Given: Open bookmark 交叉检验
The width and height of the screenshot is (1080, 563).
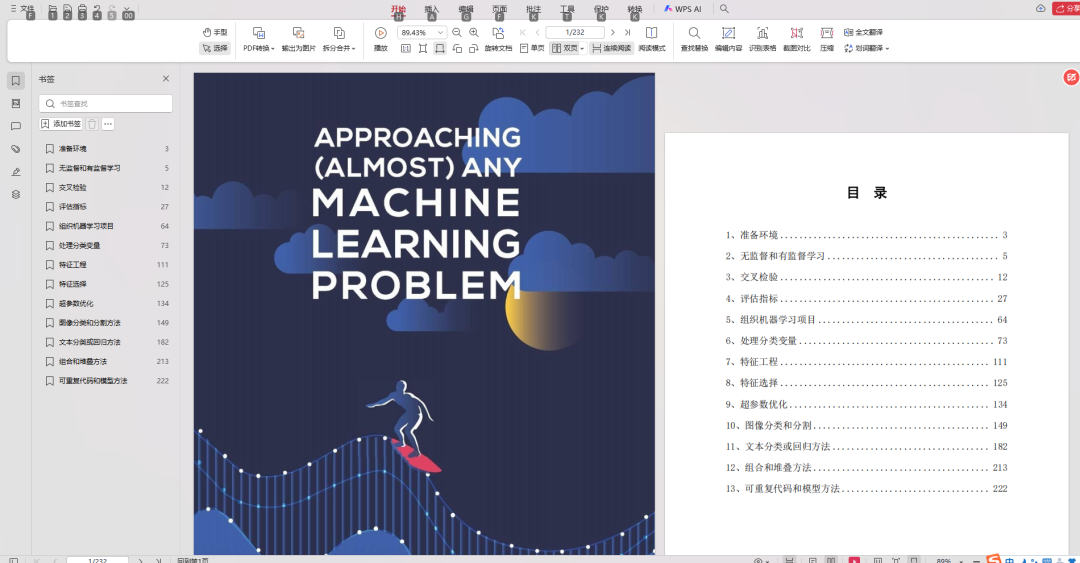Looking at the screenshot, I should click(72, 187).
